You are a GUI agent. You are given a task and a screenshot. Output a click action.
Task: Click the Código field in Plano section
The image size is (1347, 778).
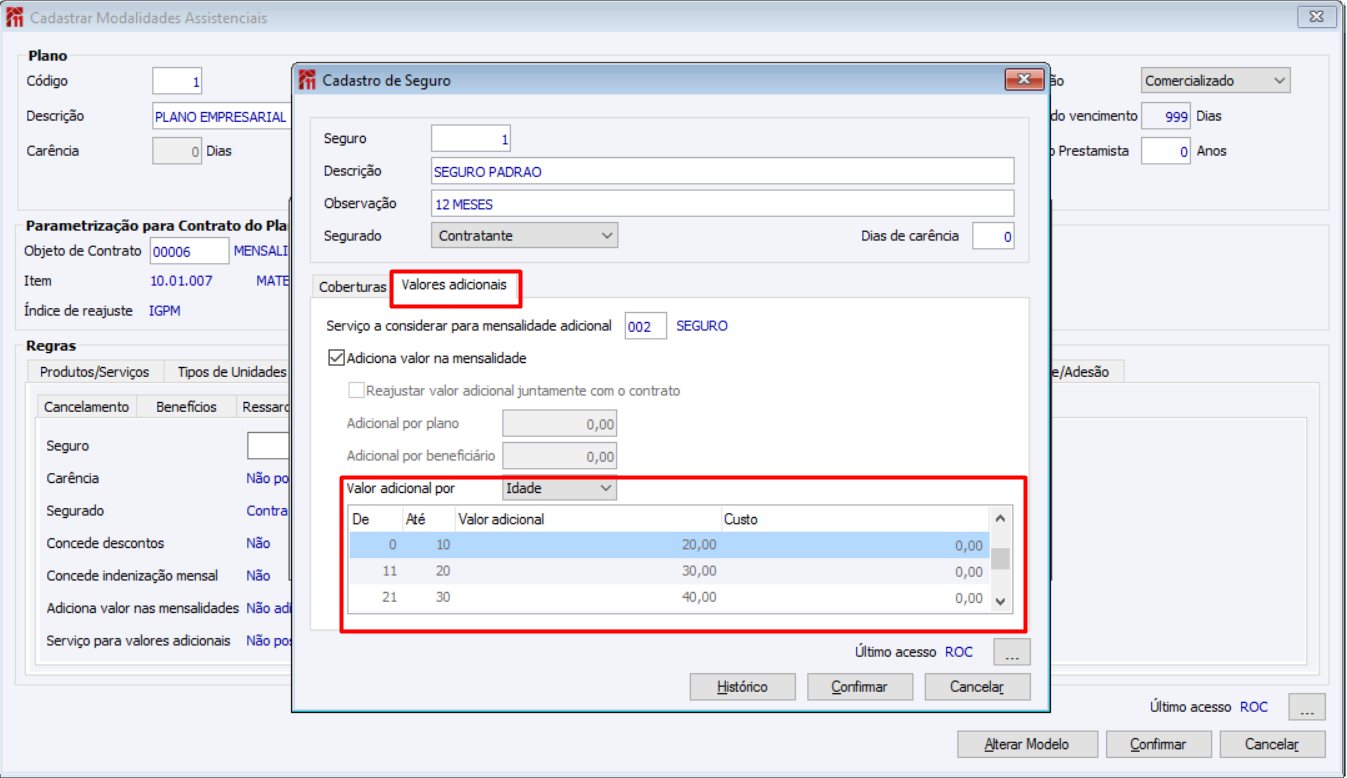pyautogui.click(x=177, y=81)
